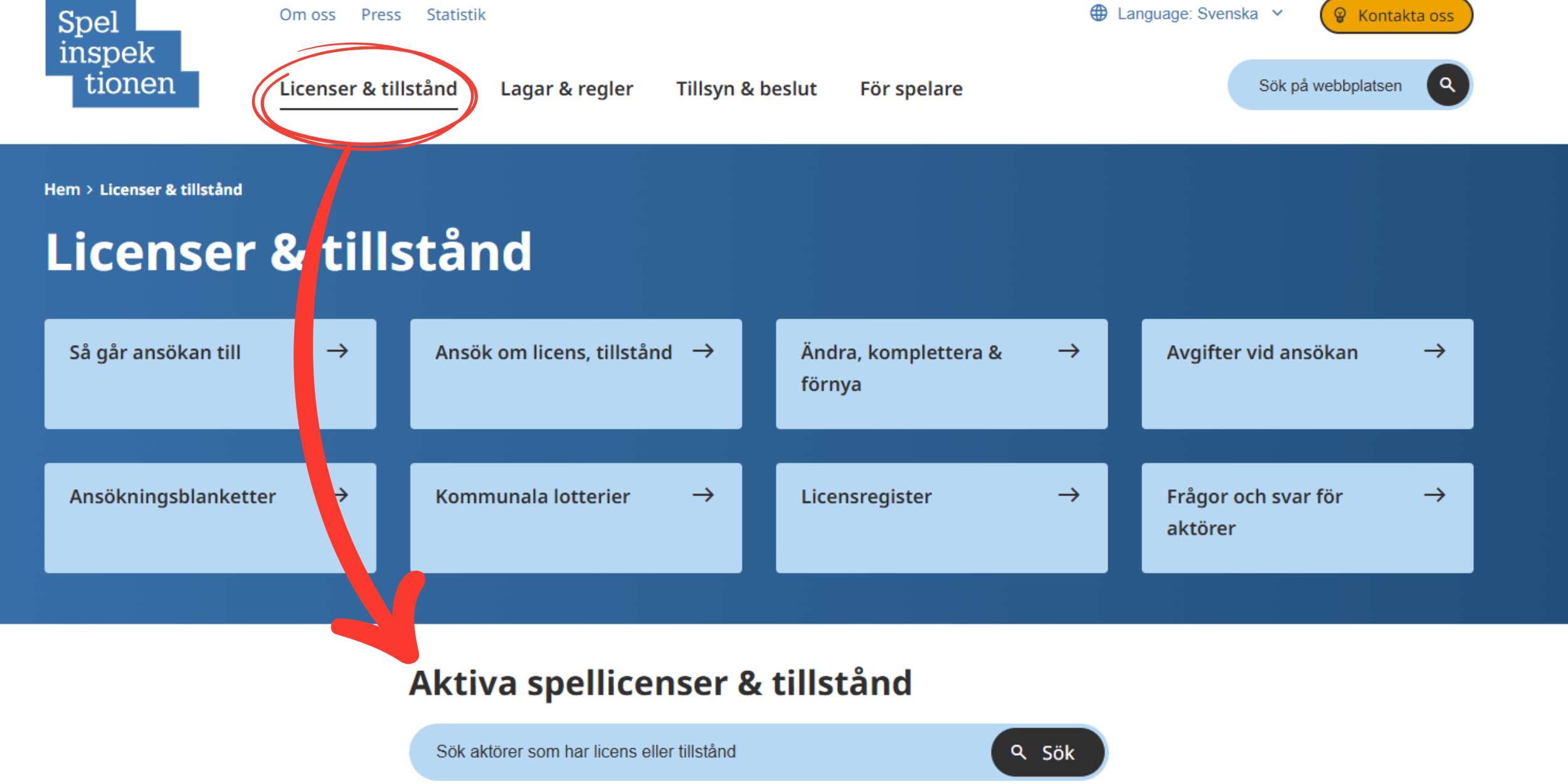1568x784 pixels.
Task: Open the För spelare navigation item
Action: pyautogui.click(x=911, y=88)
